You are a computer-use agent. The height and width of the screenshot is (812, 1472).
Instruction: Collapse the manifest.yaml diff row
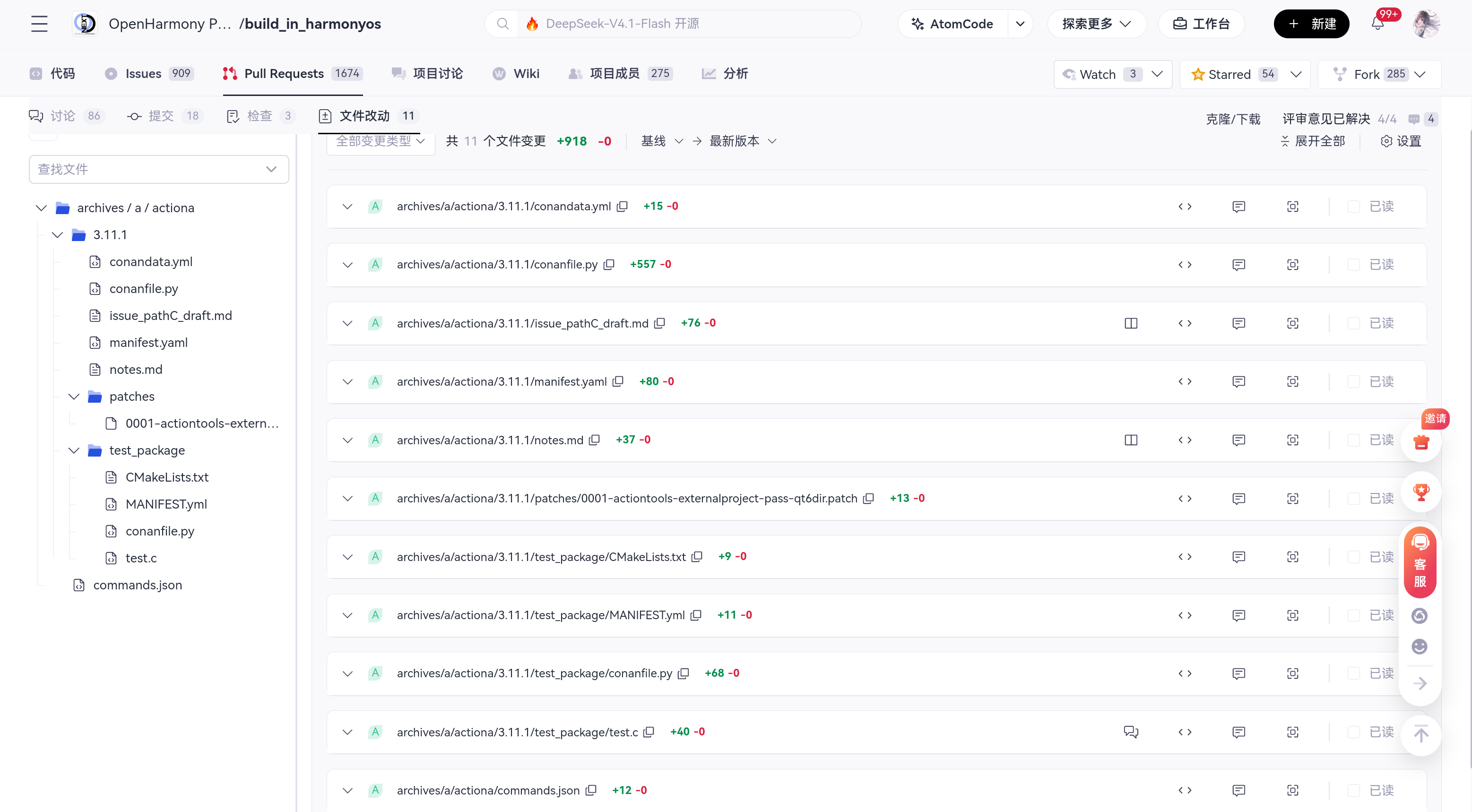(347, 381)
